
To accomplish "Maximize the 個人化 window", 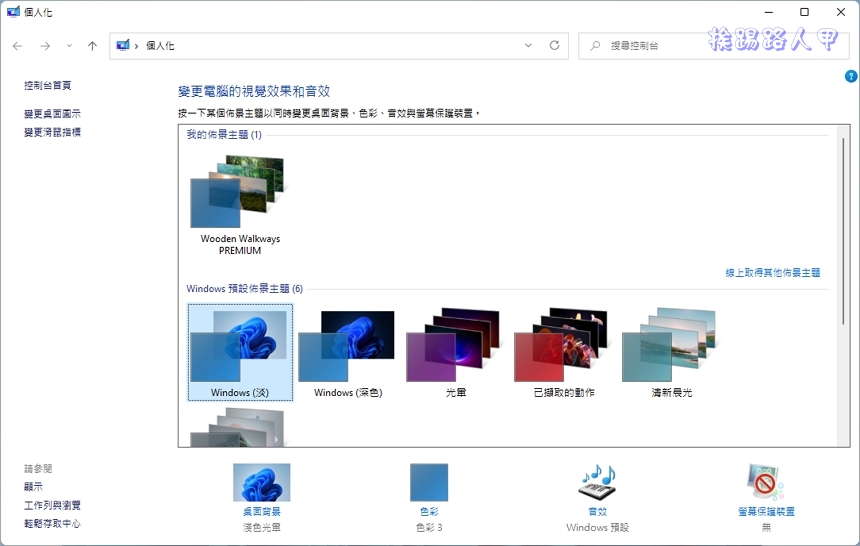I will point(804,12).
